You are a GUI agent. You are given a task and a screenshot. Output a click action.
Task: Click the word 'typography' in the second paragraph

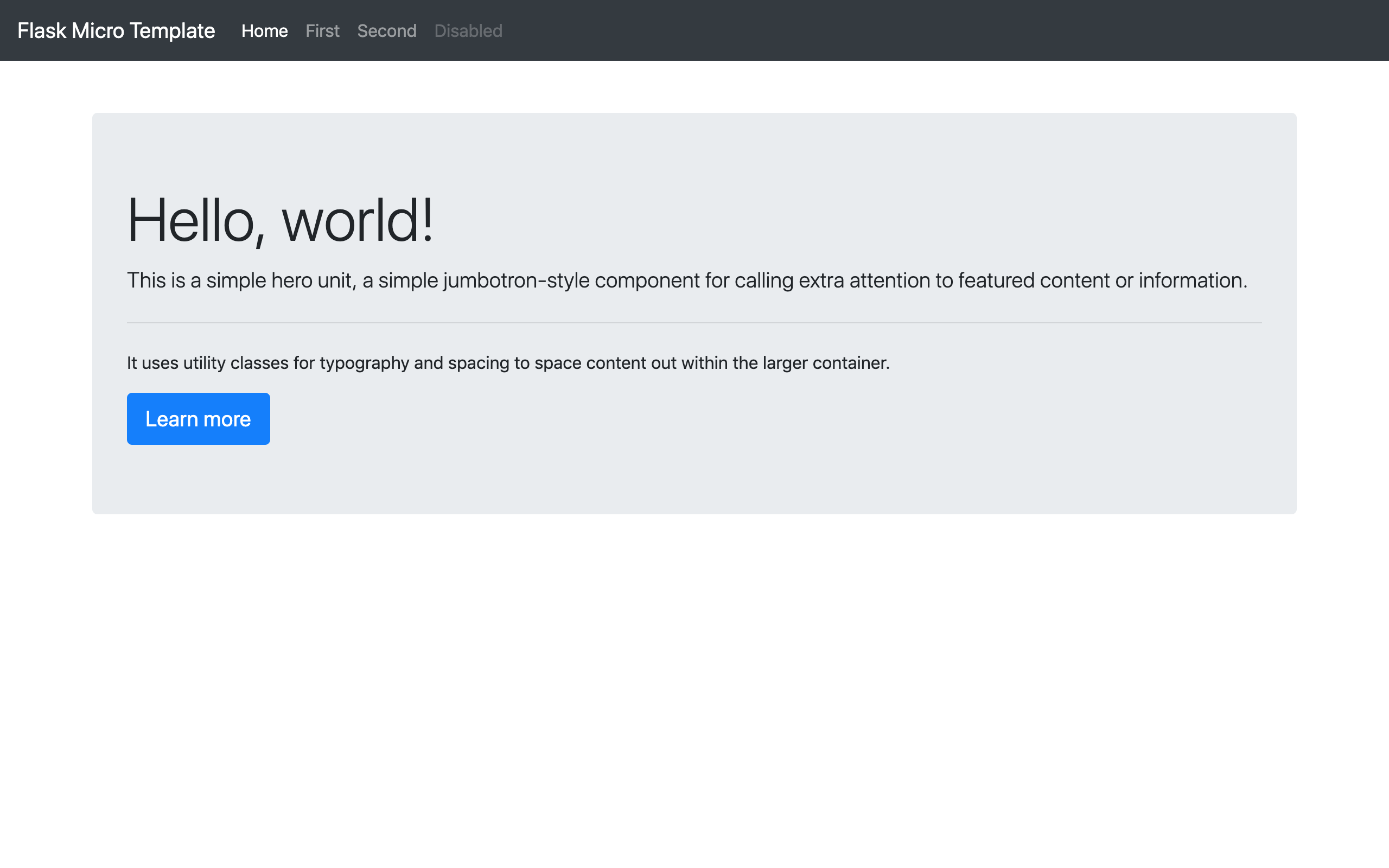pyautogui.click(x=364, y=363)
